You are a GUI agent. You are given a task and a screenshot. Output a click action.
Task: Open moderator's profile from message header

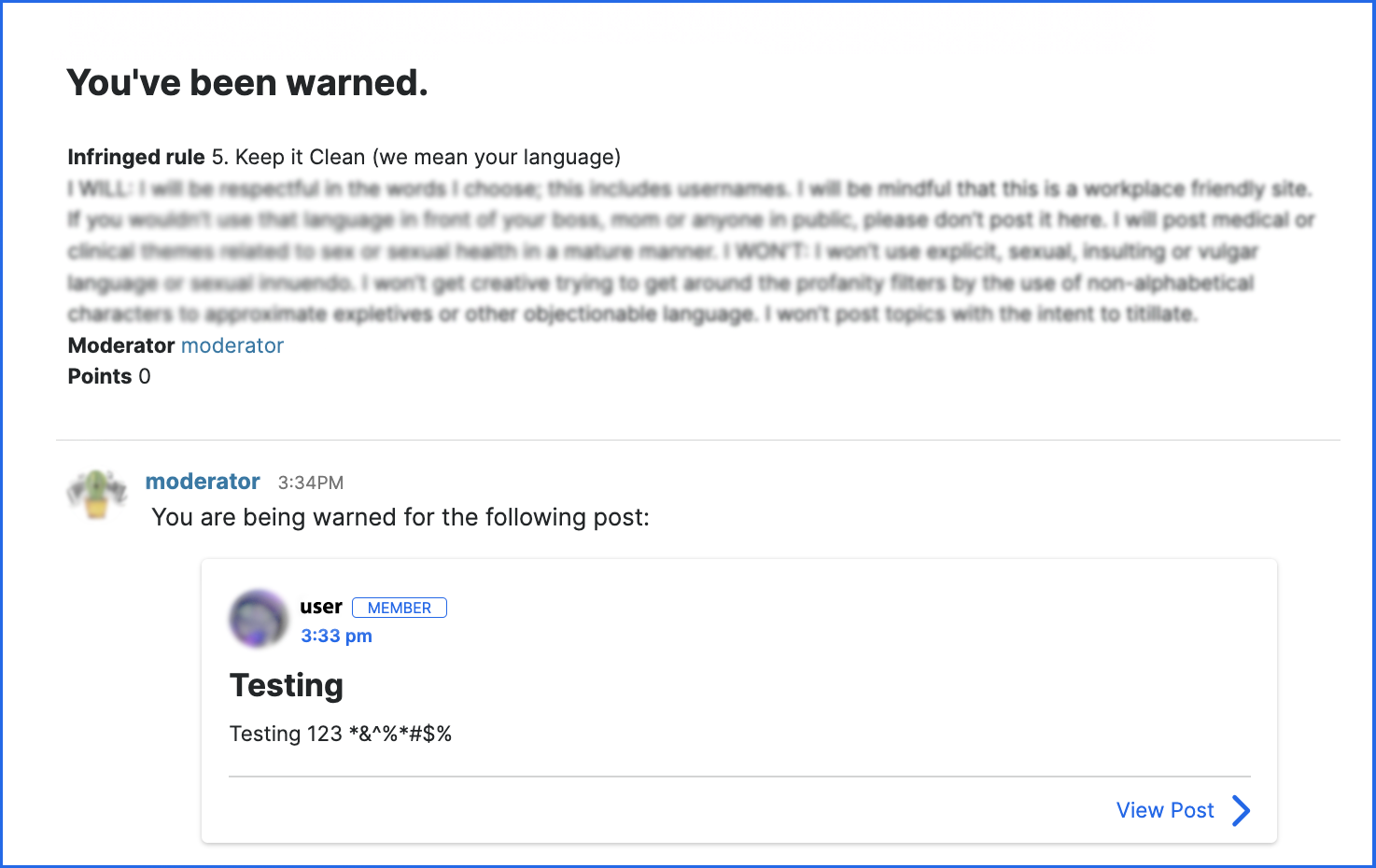click(203, 482)
